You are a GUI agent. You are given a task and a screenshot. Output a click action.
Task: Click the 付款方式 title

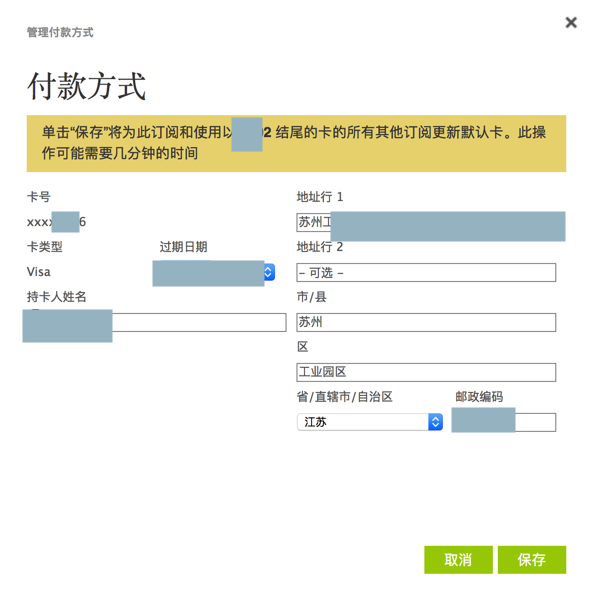(86, 86)
